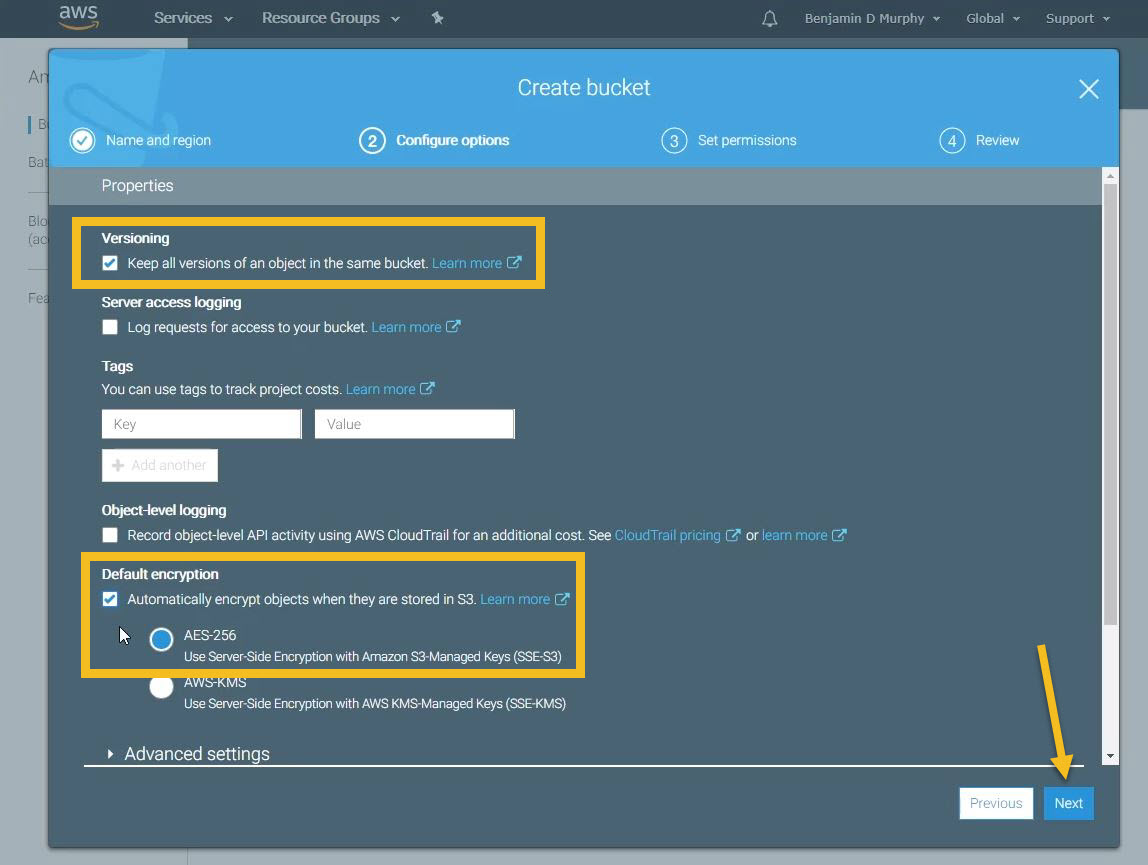
Task: Uncheck Keep all versions checkbox
Action: 110,263
